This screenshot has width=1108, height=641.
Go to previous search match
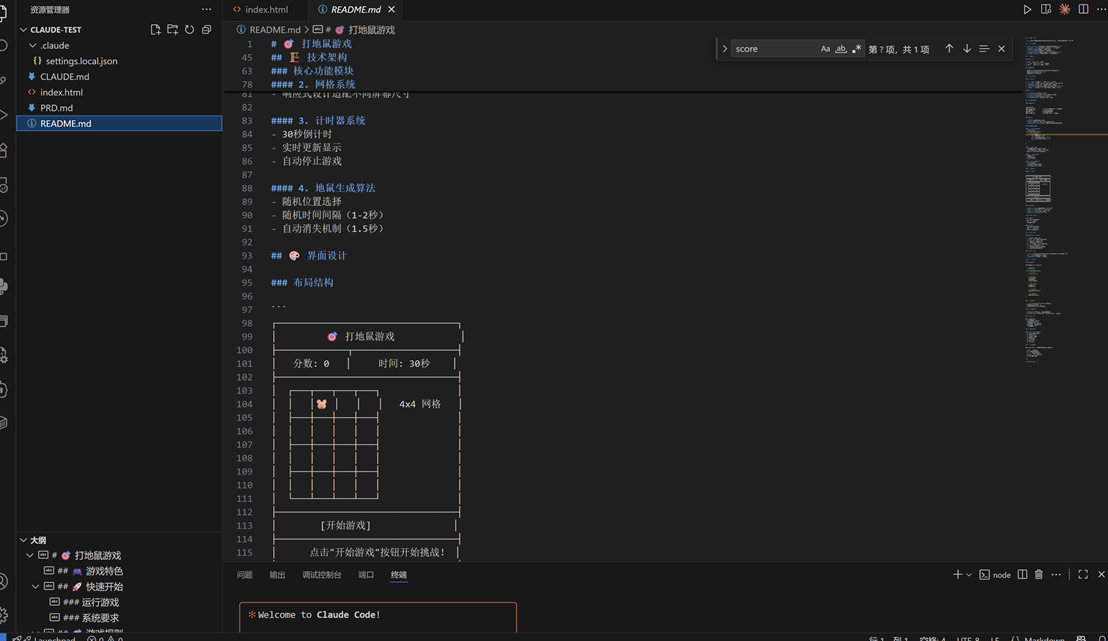pos(949,49)
